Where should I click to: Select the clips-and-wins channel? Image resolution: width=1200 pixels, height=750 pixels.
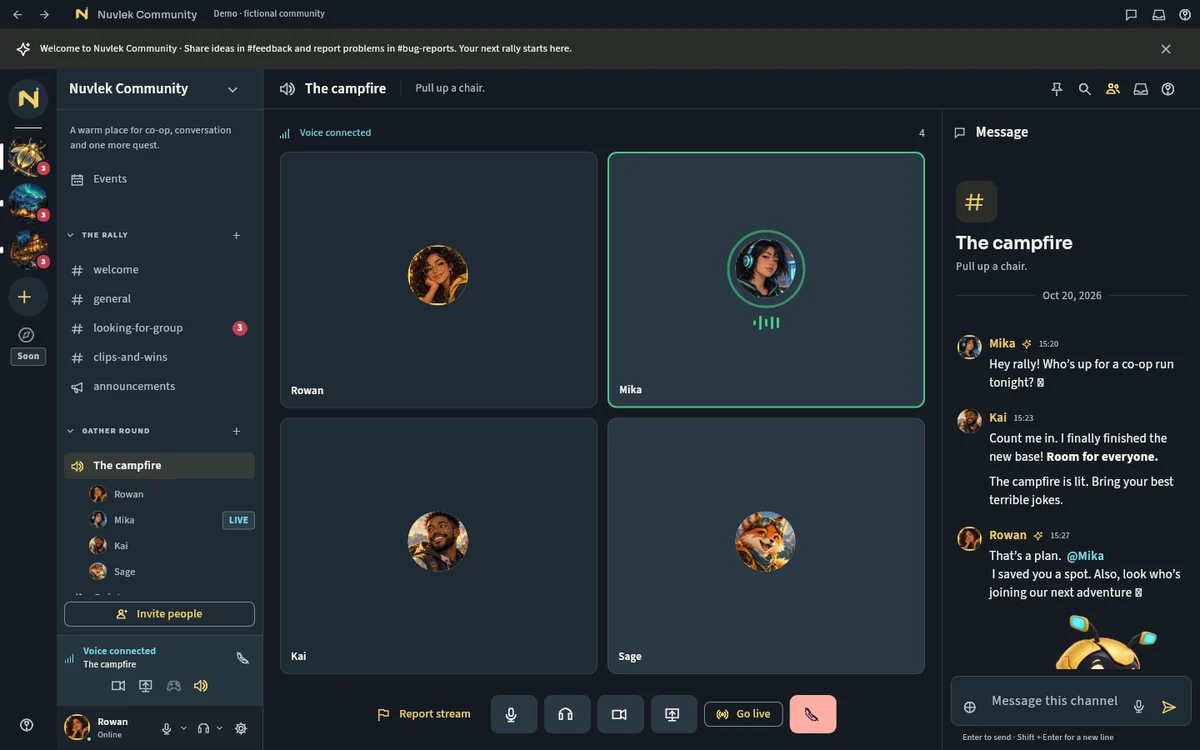pyautogui.click(x=160, y=357)
